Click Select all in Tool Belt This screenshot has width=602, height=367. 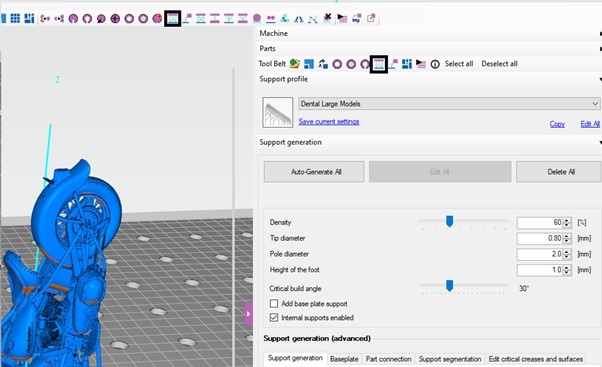[x=459, y=64]
